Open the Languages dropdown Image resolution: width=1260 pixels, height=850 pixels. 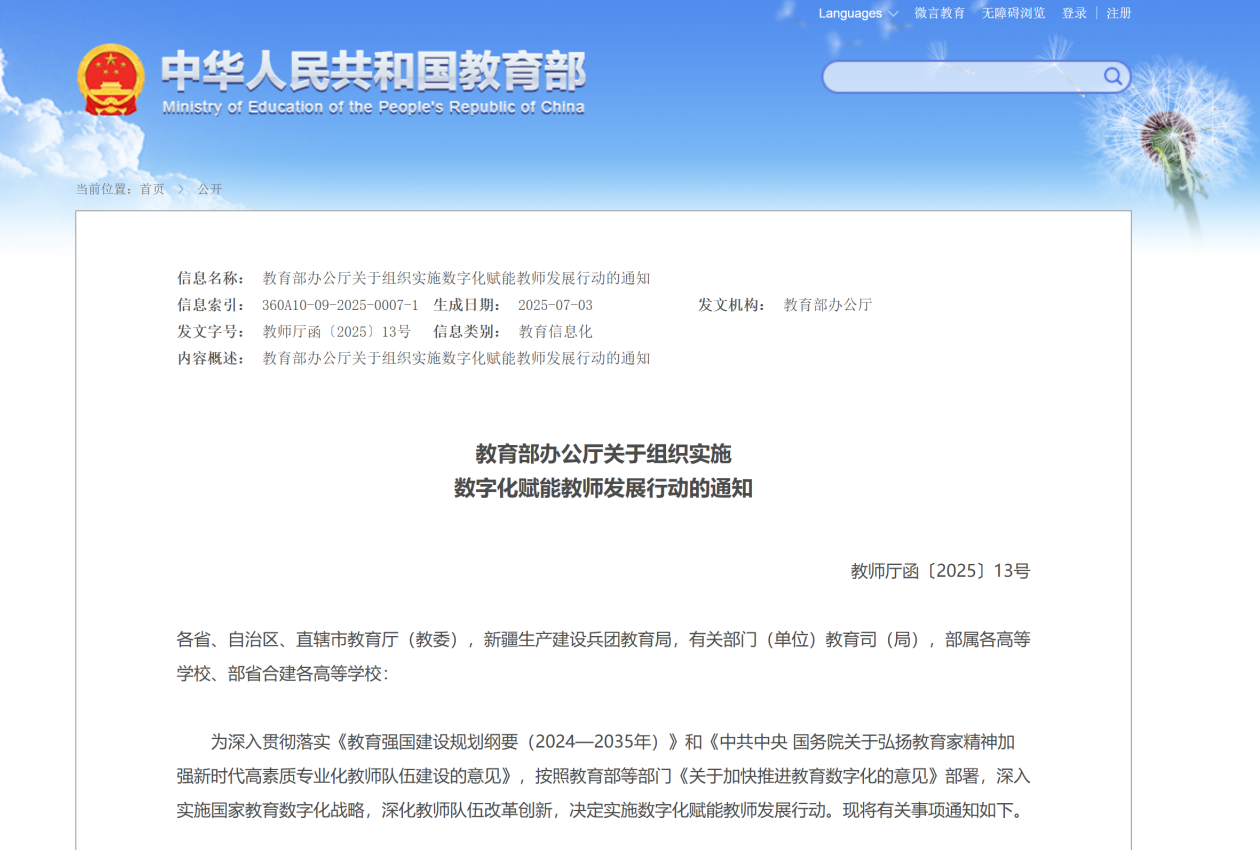pyautogui.click(x=858, y=13)
